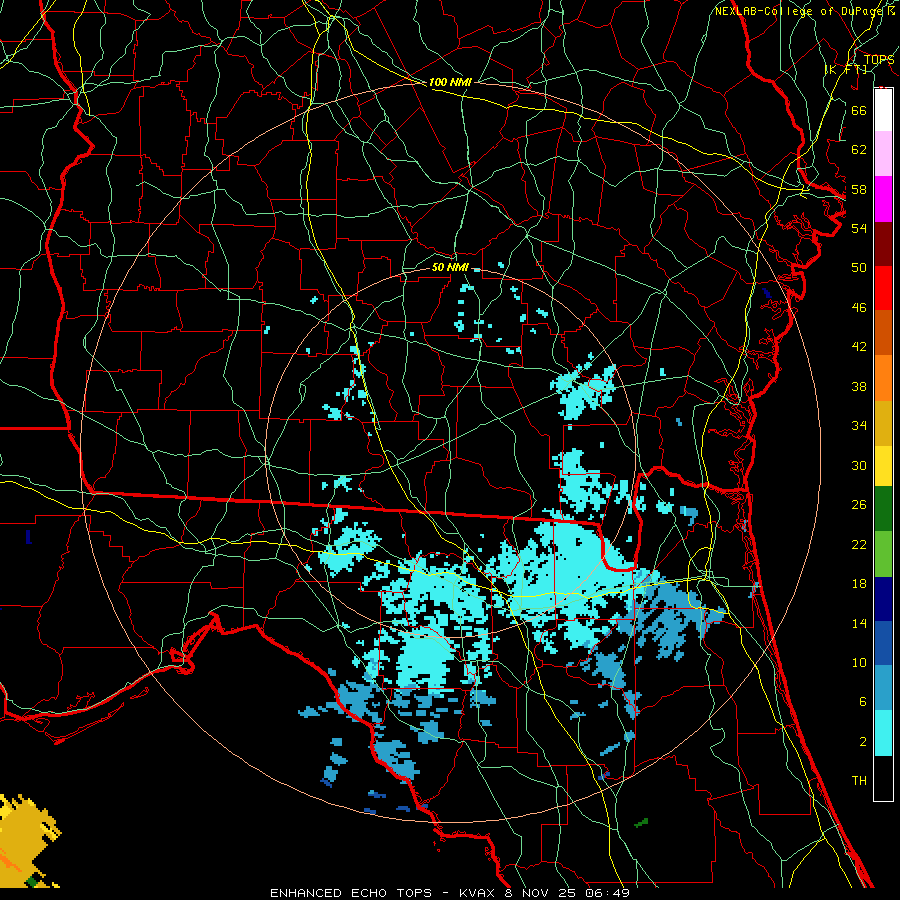The image size is (900, 900).
Task: Click the legend value '66'
Action: coord(859,110)
